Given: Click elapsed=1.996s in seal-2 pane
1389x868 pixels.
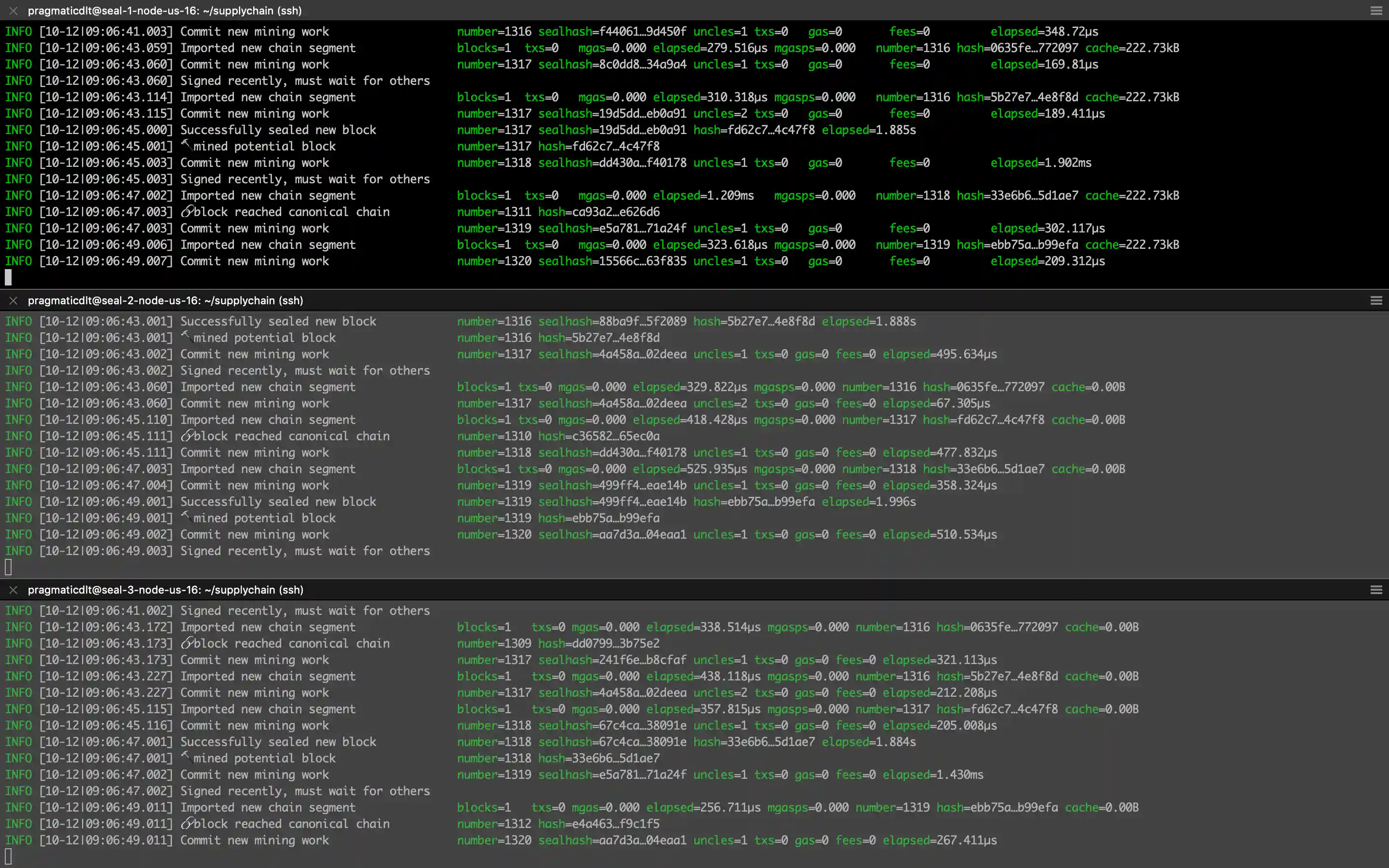Looking at the screenshot, I should 869,502.
